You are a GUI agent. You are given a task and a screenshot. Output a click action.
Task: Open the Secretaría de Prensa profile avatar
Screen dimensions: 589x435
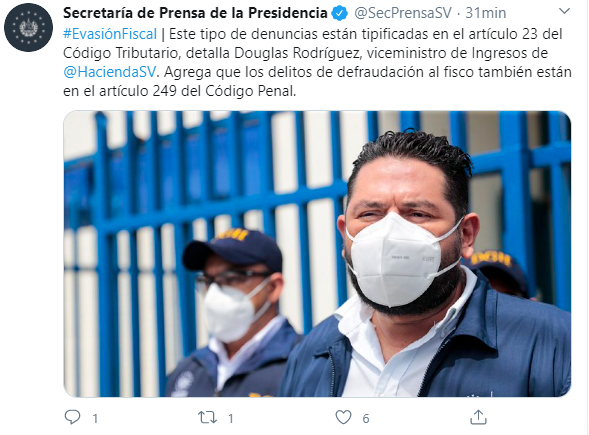click(28, 27)
